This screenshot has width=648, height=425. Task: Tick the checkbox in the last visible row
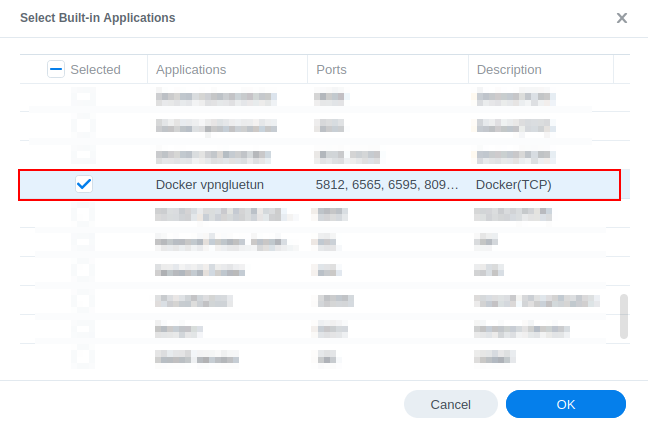point(83,357)
